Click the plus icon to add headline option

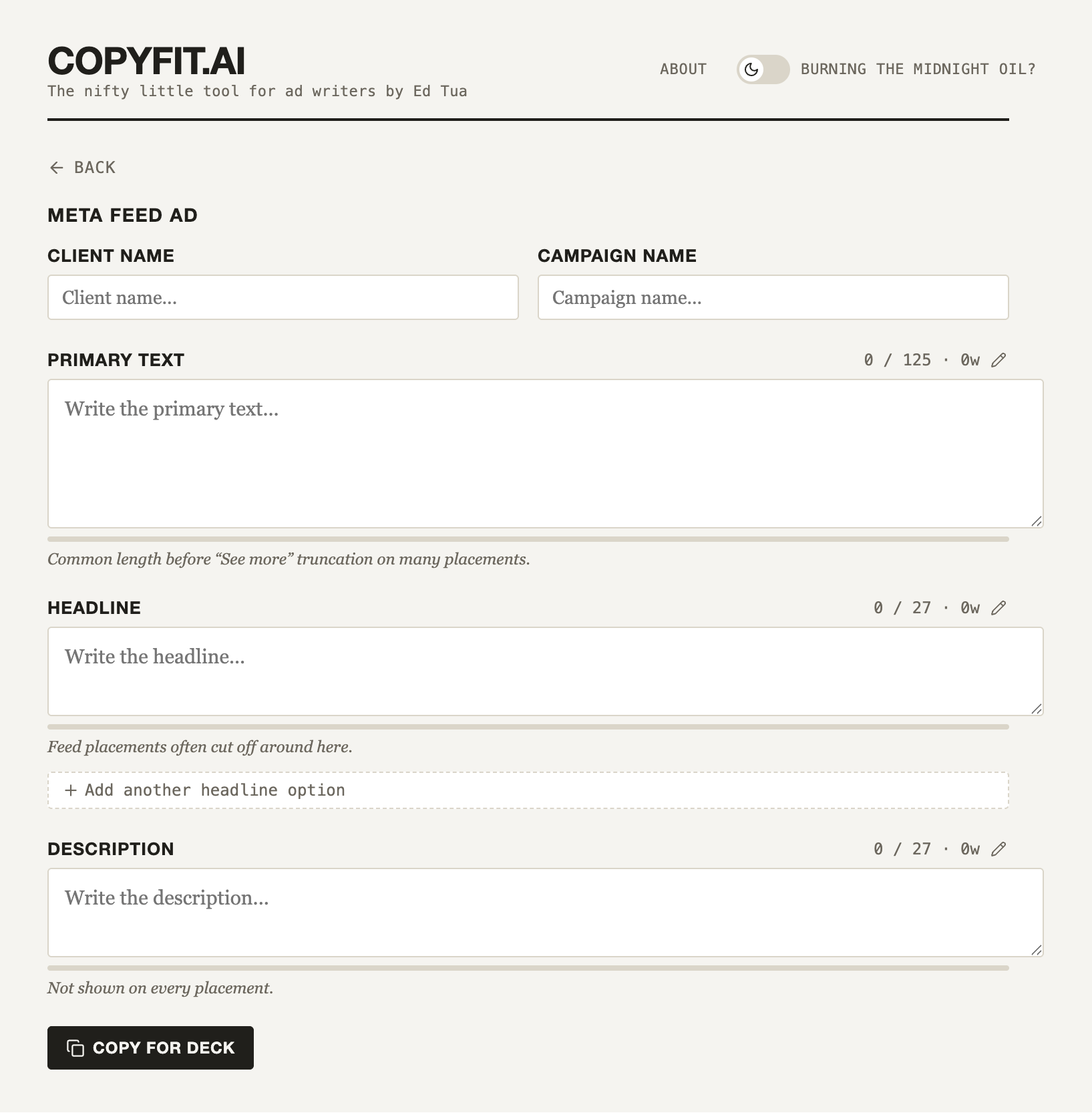coord(71,790)
